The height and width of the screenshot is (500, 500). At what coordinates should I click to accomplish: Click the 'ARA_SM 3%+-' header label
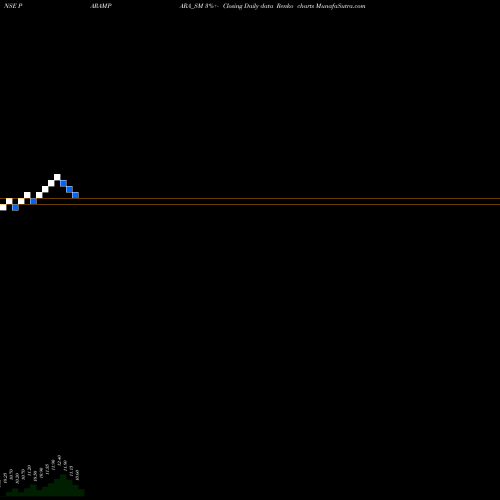pos(200,6)
